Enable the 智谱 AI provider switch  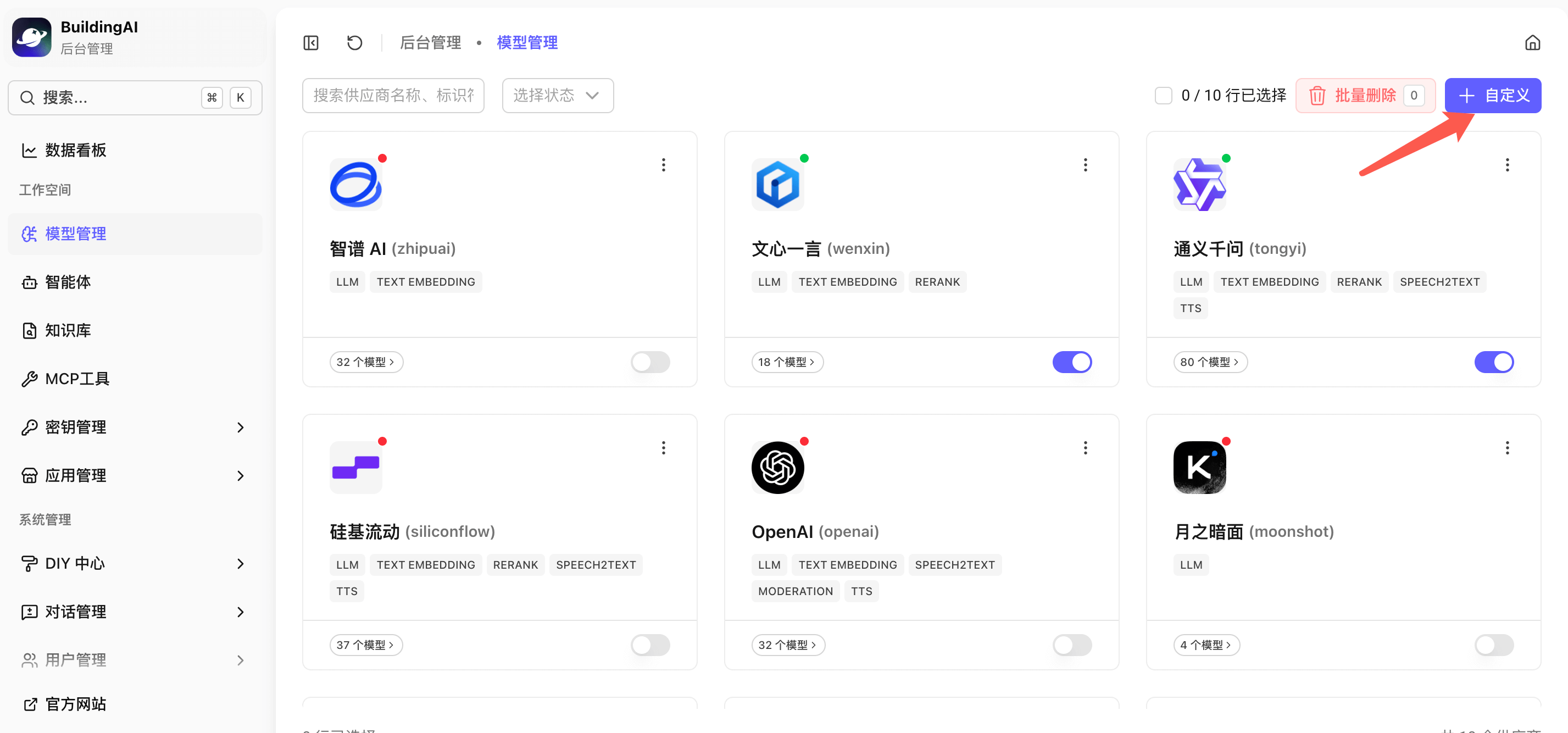coord(650,362)
